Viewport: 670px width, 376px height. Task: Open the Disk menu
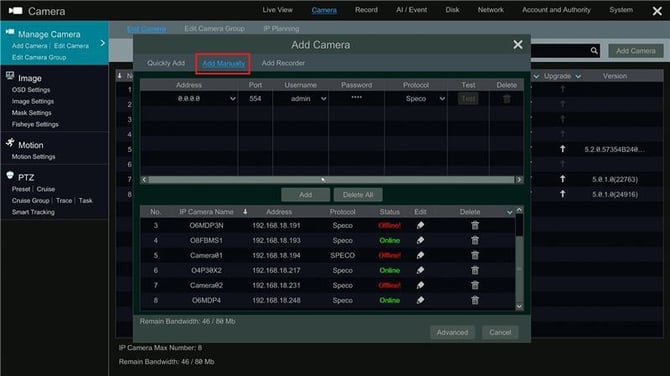452,10
